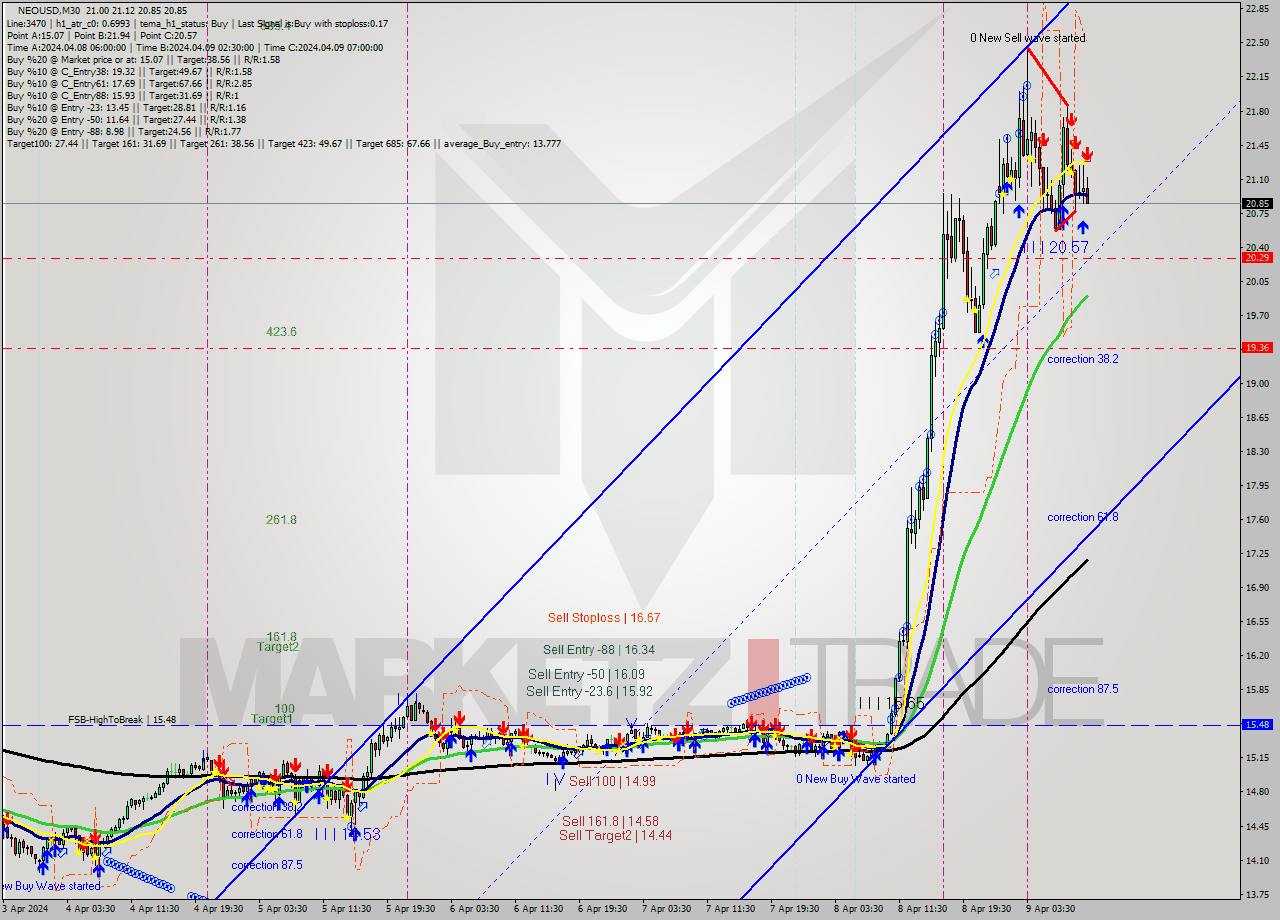Image resolution: width=1280 pixels, height=920 pixels.
Task: Click the '3 Apr 2024' time axis label
Action: pyautogui.click(x=27, y=909)
